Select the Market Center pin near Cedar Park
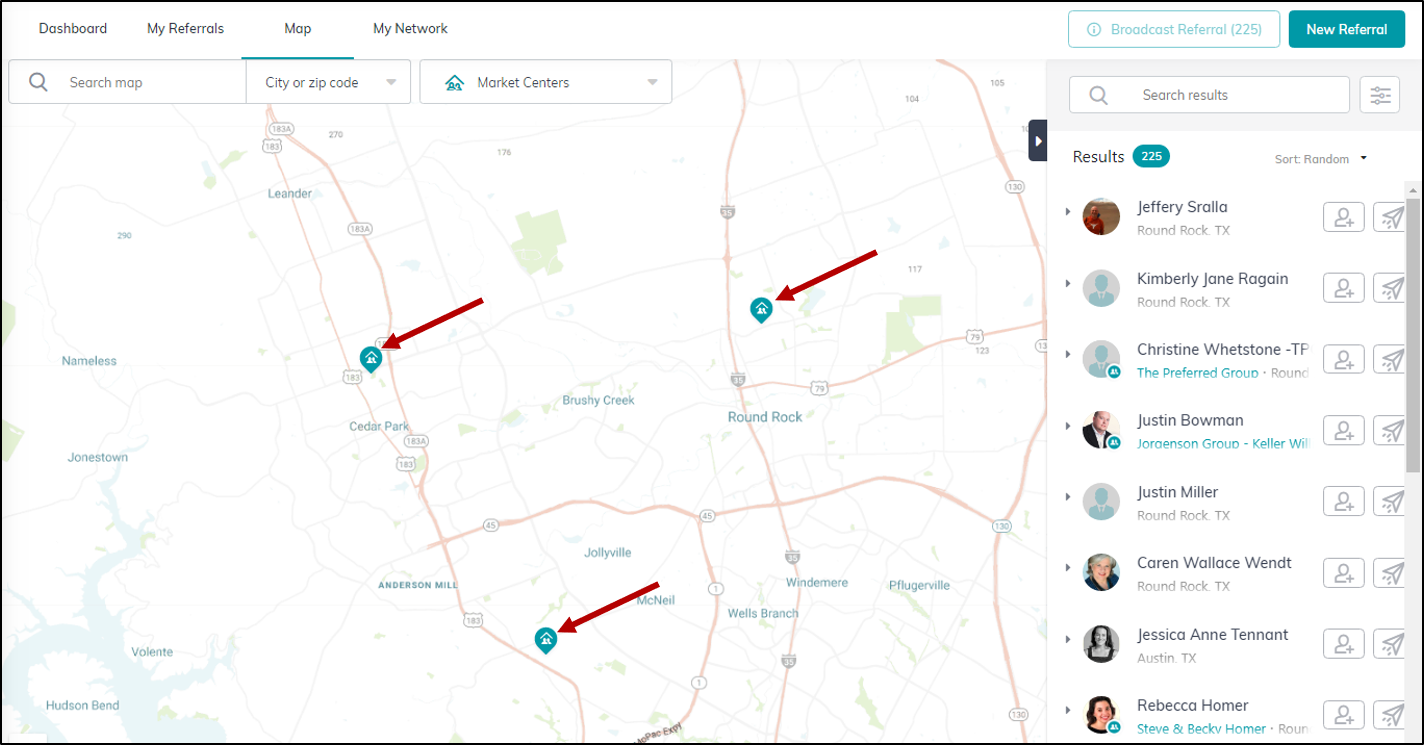The image size is (1424, 745). (371, 358)
